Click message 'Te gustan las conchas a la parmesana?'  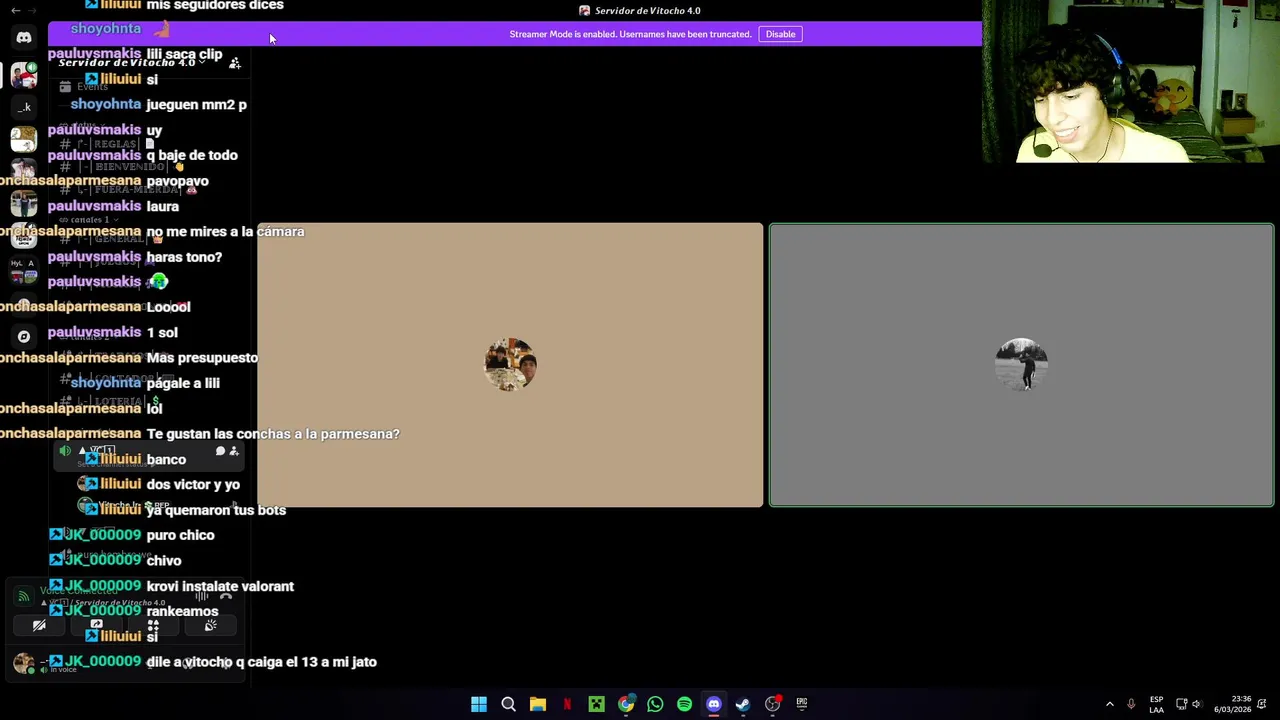(273, 434)
